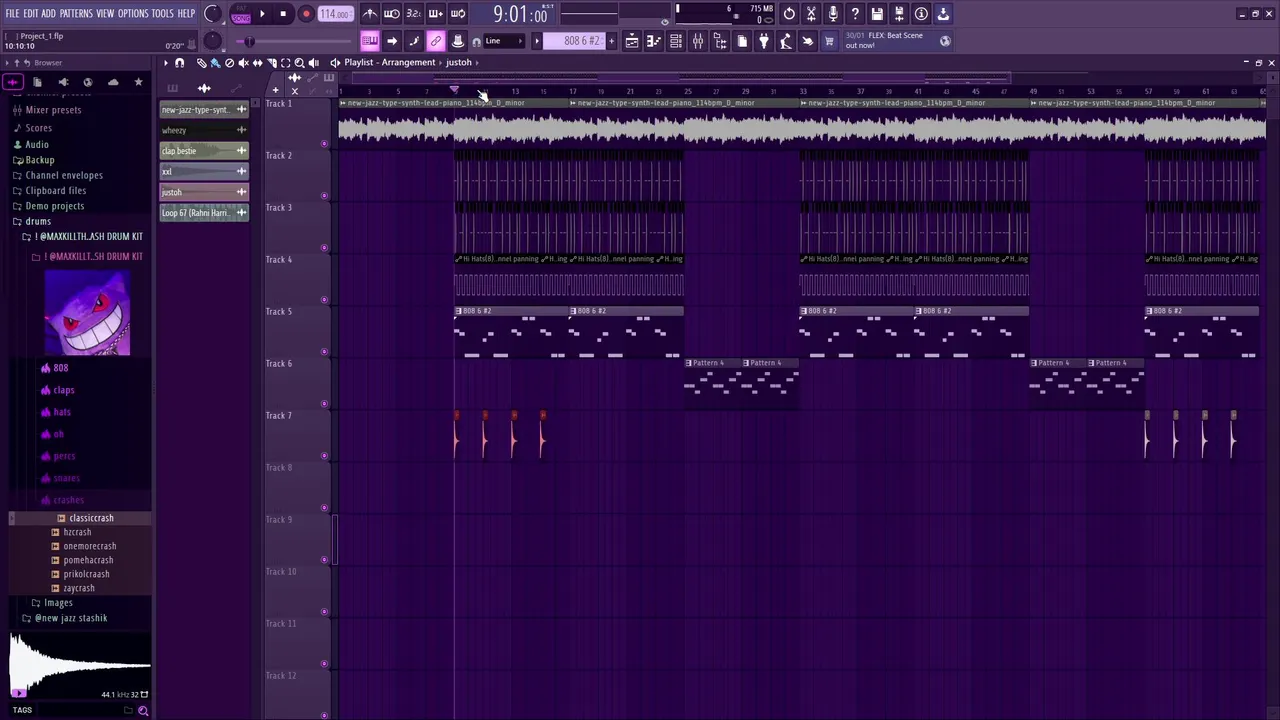Add new pattern with plus button
The height and width of the screenshot is (720, 1280).
tap(612, 41)
